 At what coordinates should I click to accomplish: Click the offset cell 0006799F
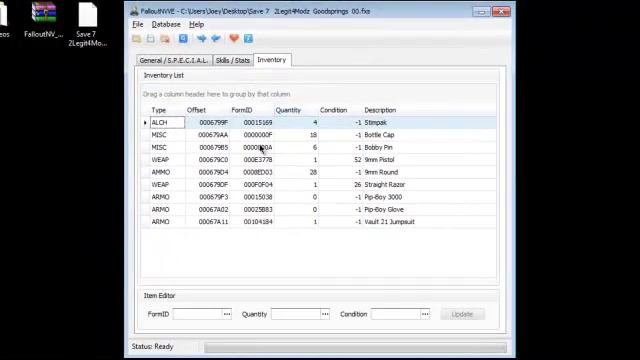click(x=208, y=122)
